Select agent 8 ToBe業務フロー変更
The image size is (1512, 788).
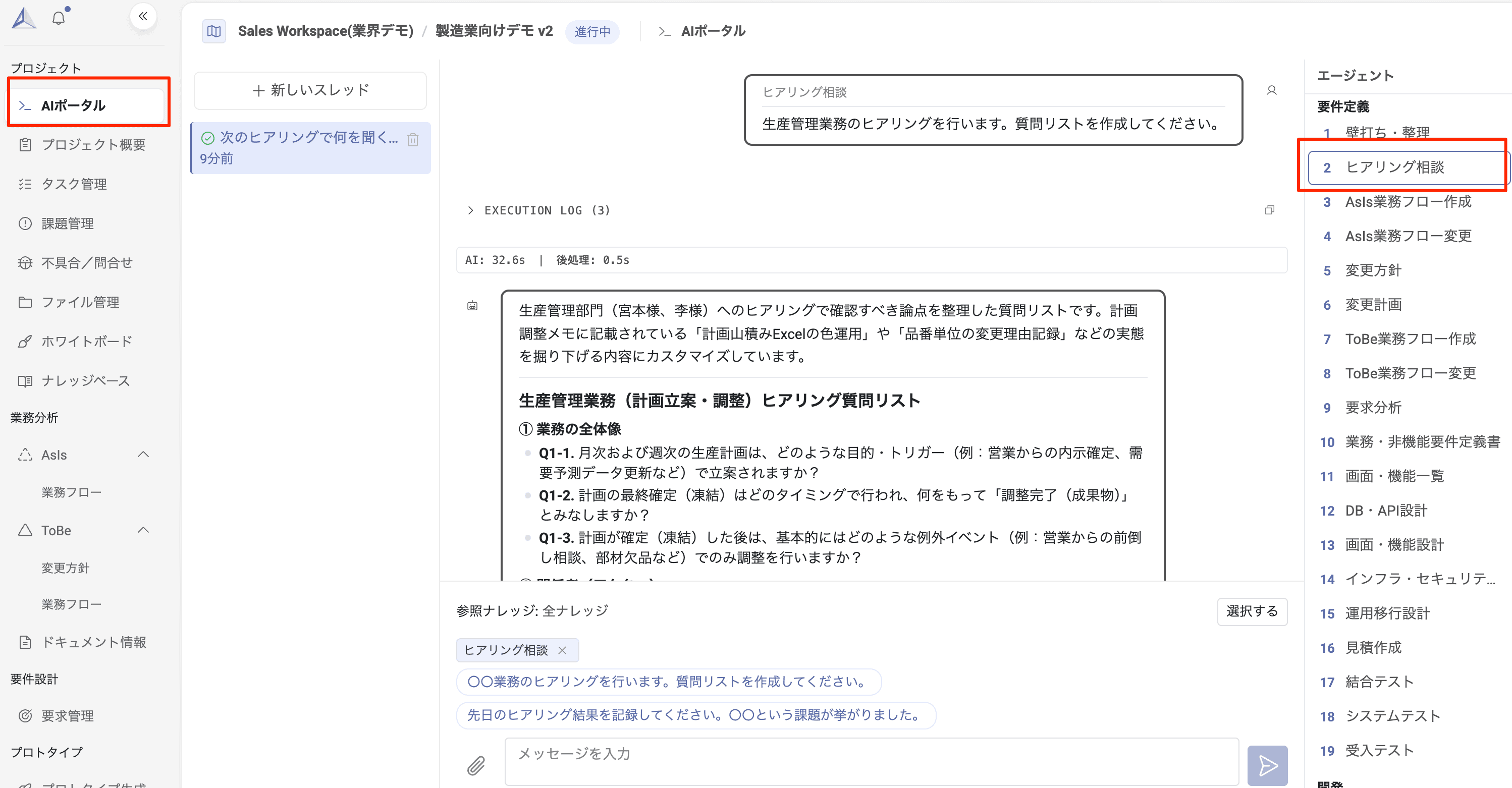[1409, 374]
